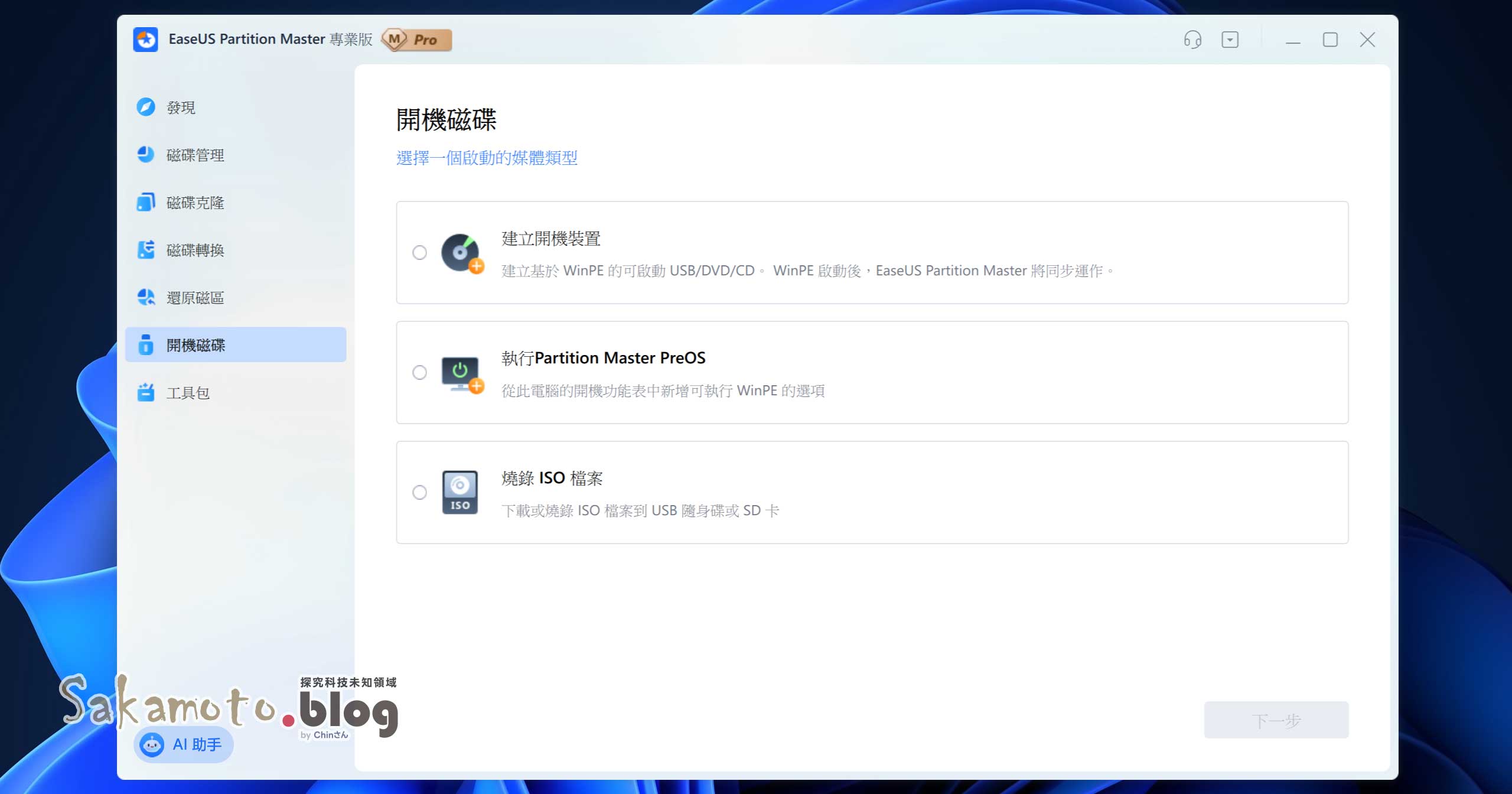Click the 燒錄 ISO 檔案 title

tap(552, 478)
